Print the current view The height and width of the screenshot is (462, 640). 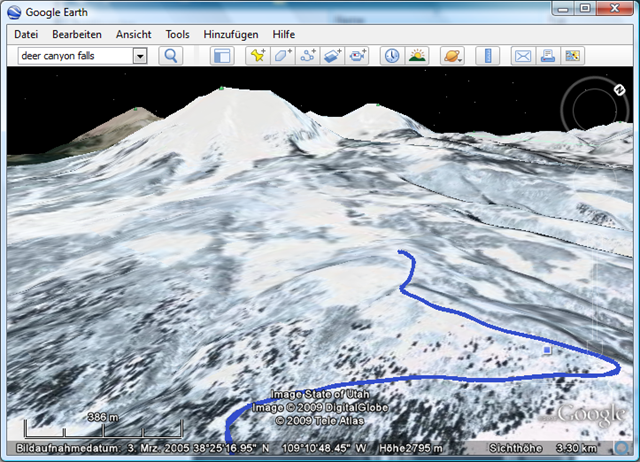pyautogui.click(x=547, y=56)
